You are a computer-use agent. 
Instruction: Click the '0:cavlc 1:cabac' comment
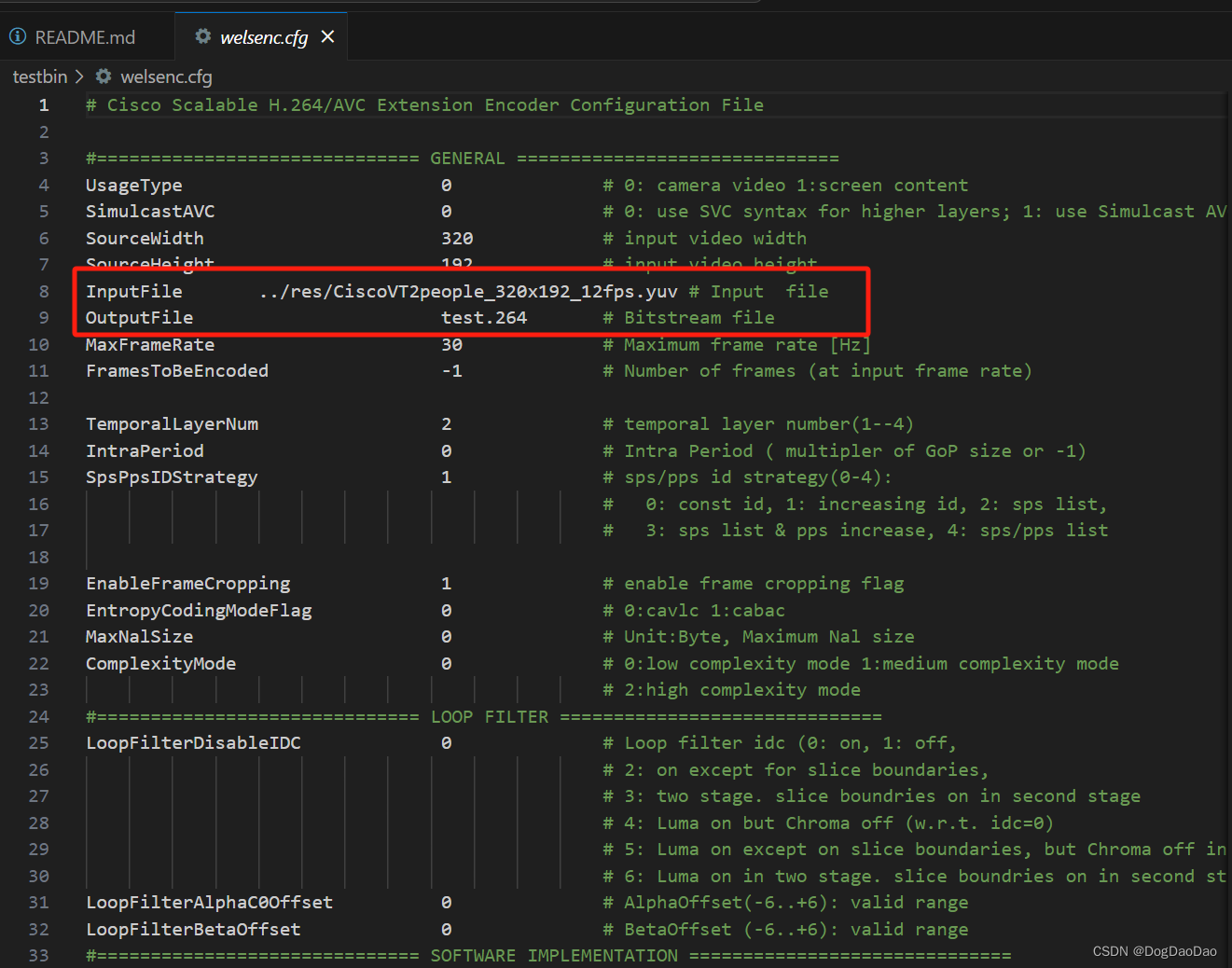(x=694, y=611)
